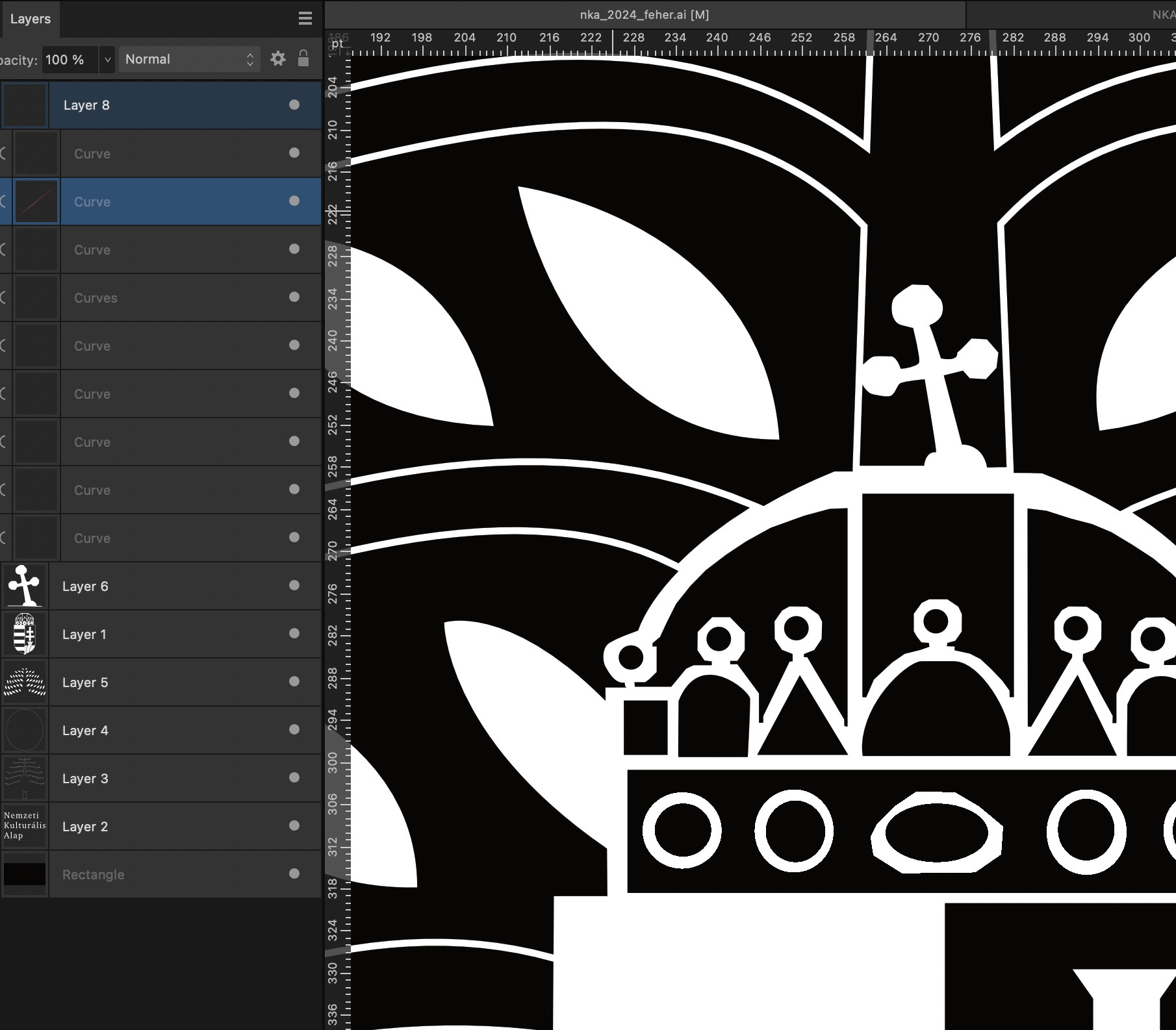The width and height of the screenshot is (1176, 1030).
Task: Toggle visibility of the Curves layer
Action: (x=294, y=297)
